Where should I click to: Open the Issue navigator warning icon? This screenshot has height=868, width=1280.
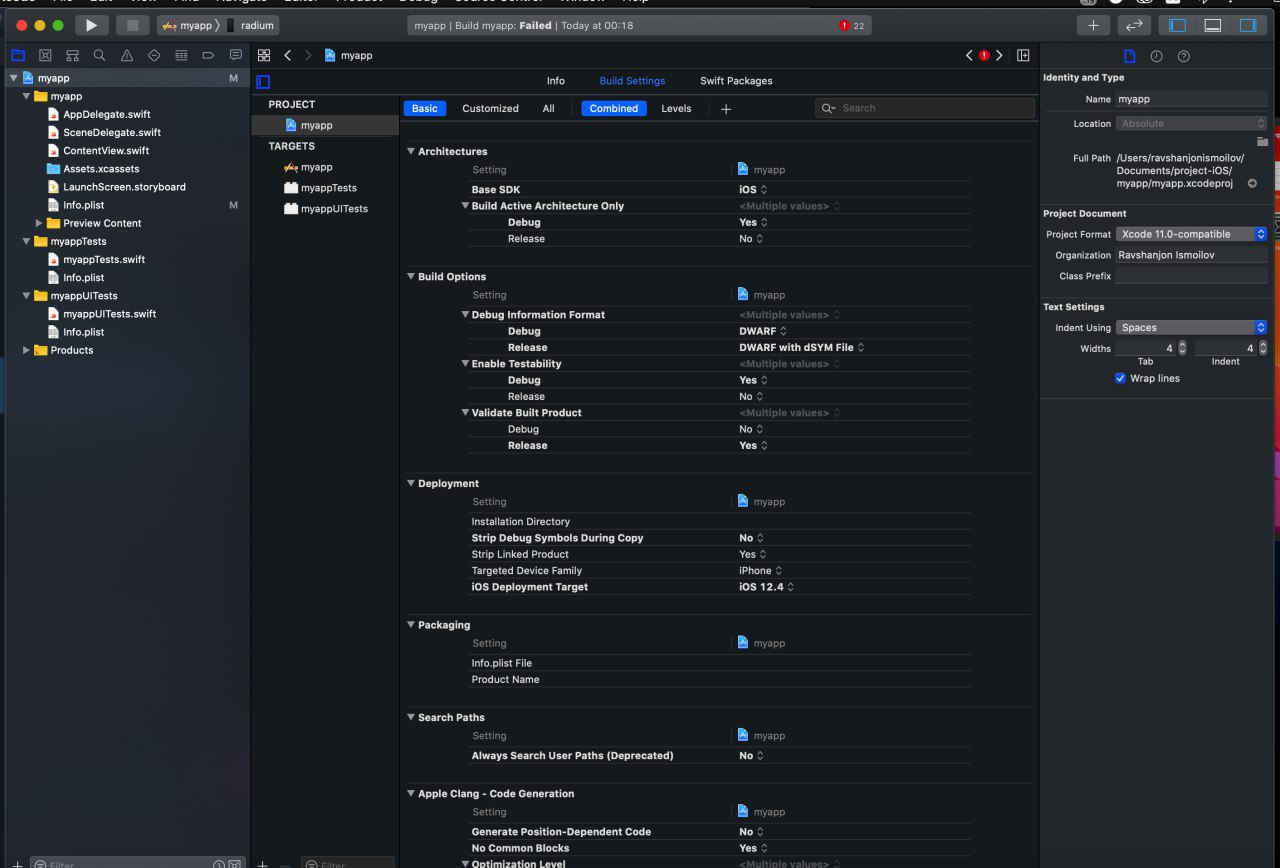pyautogui.click(x=127, y=55)
